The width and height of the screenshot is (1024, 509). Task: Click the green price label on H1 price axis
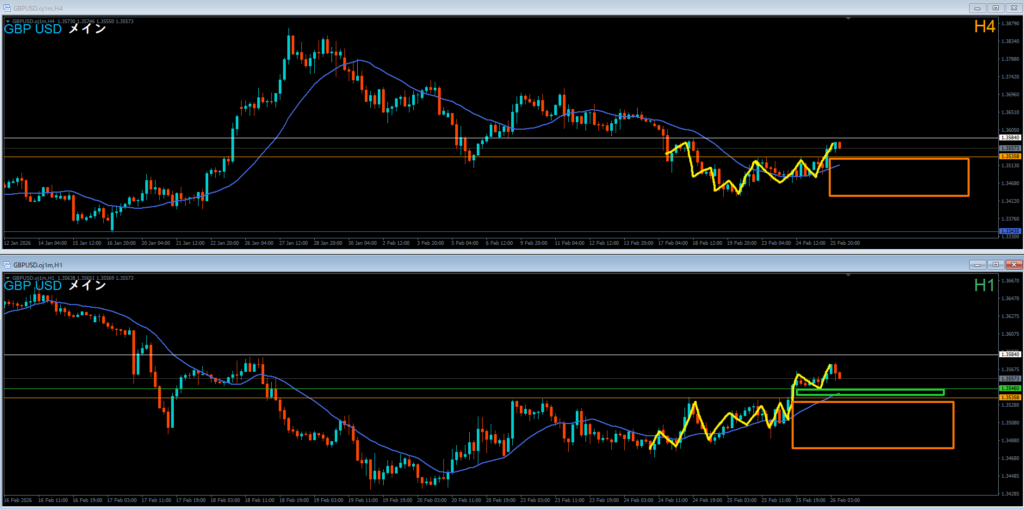[x=1010, y=388]
